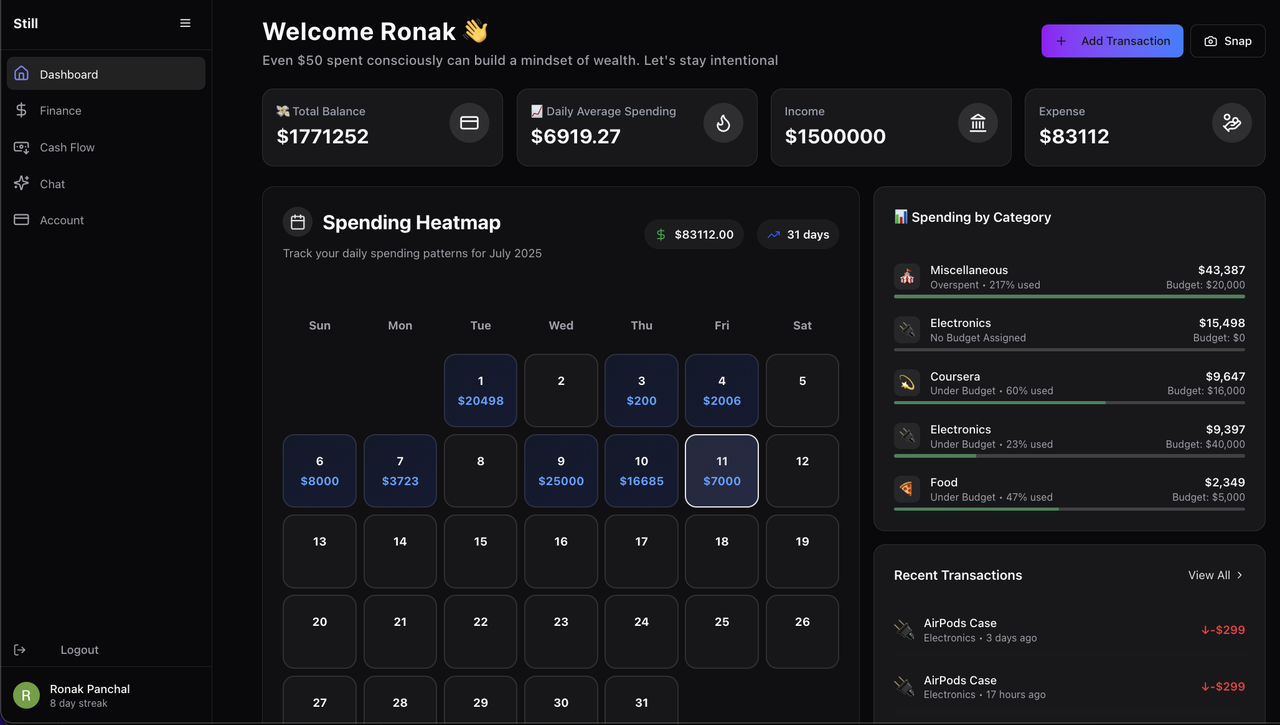Select July 9 heatmap cell with $25000
The height and width of the screenshot is (725, 1280).
(561, 470)
